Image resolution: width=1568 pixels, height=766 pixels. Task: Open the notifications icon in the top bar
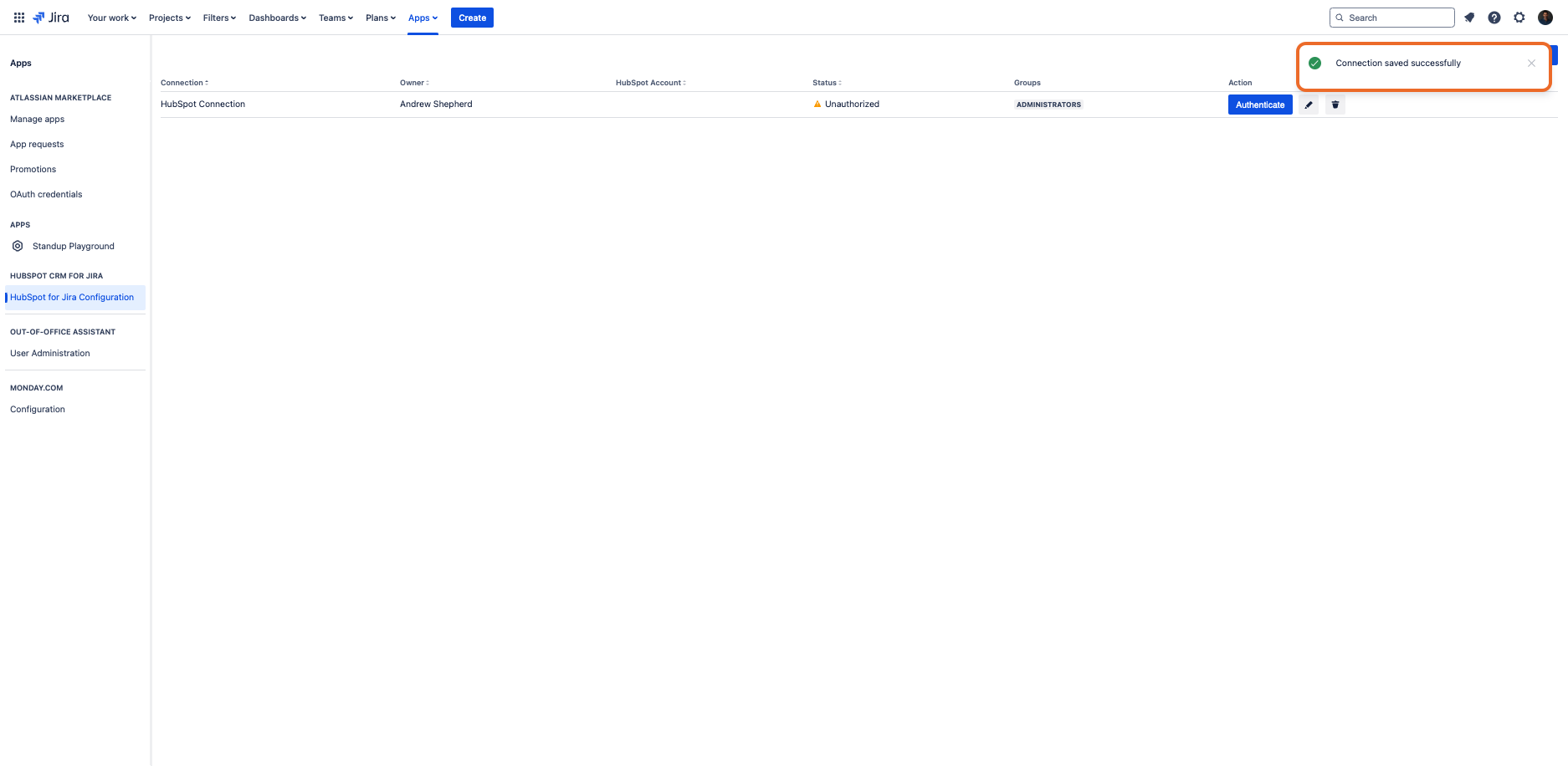tap(1469, 18)
